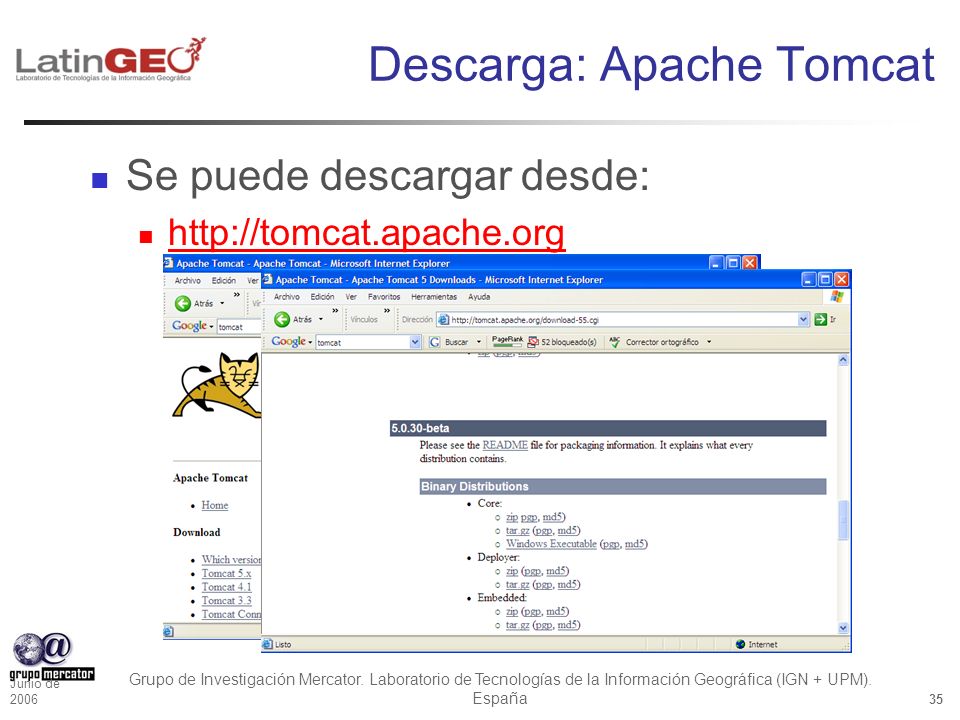960x720 pixels.
Task: Click the Buscar search icon on the Google toolbar
Action: click(434, 342)
